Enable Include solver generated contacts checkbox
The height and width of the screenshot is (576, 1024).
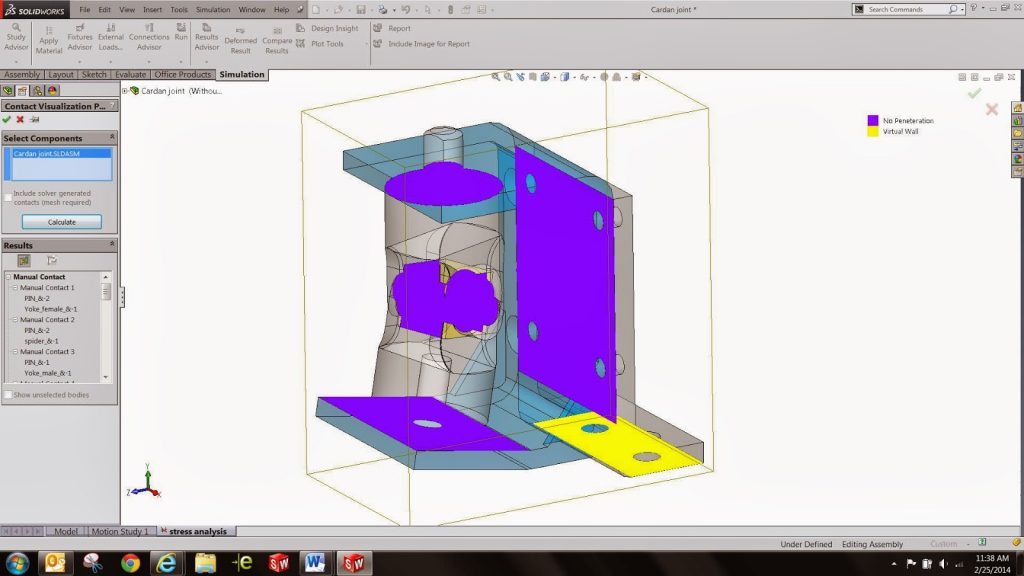point(8,197)
